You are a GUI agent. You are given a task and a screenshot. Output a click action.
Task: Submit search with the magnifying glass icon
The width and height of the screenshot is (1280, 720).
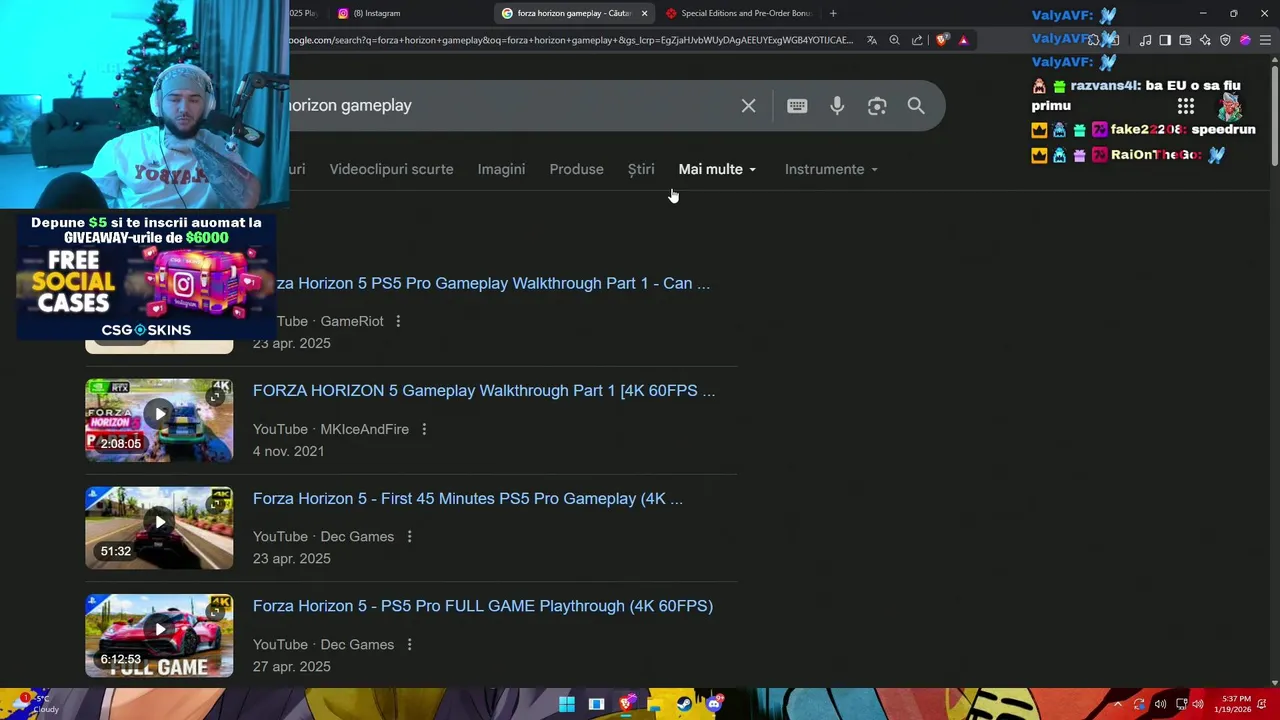(916, 106)
